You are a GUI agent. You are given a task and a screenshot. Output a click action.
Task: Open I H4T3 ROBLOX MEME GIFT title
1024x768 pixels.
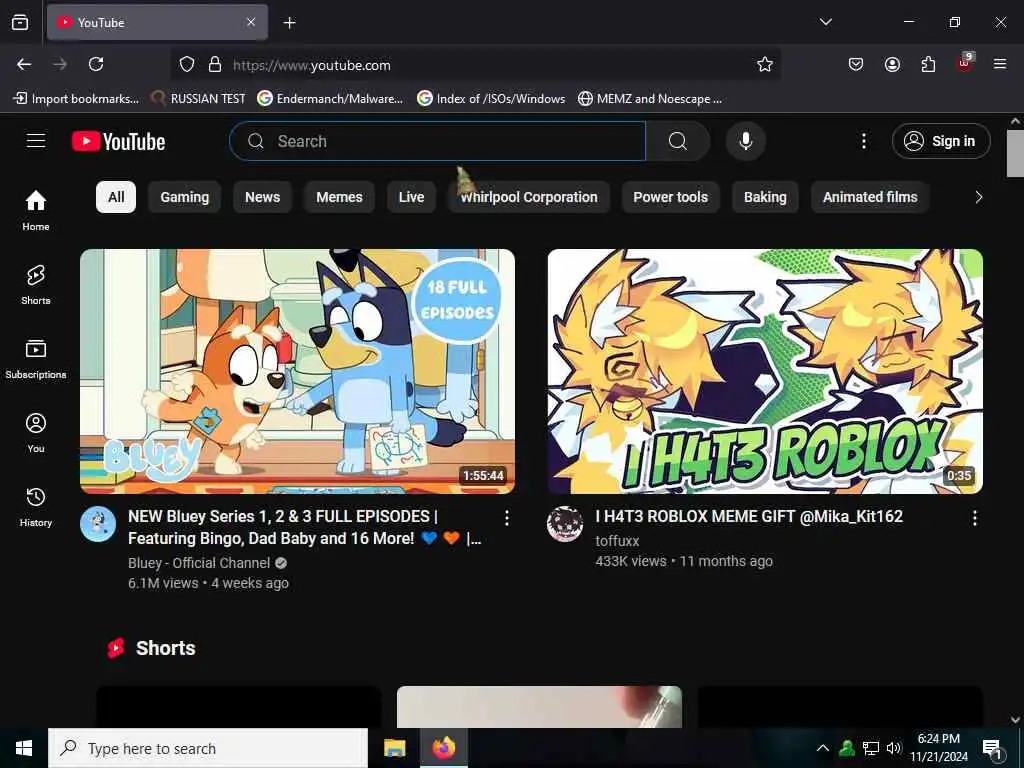(749, 517)
